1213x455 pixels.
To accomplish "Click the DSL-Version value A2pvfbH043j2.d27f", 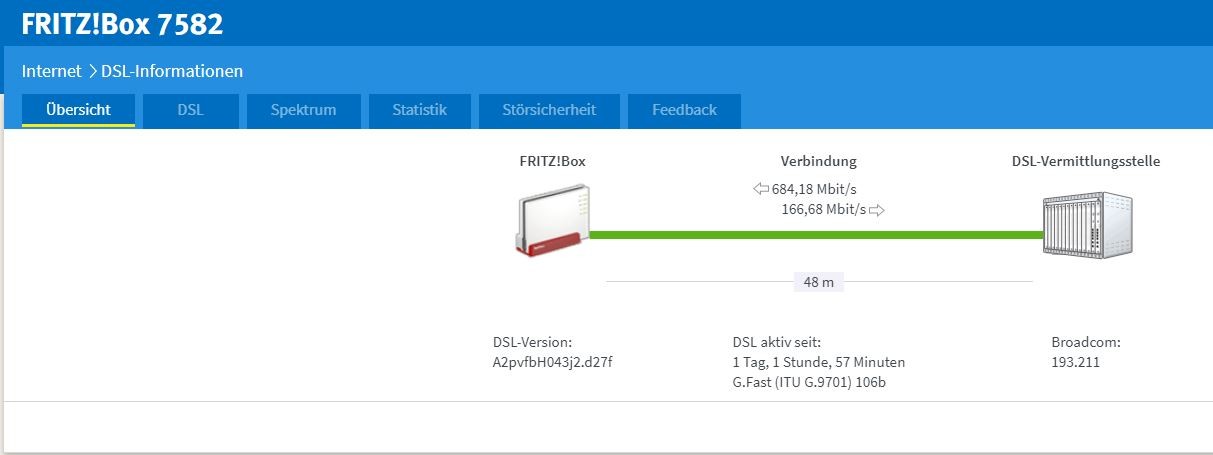I will click(x=553, y=362).
